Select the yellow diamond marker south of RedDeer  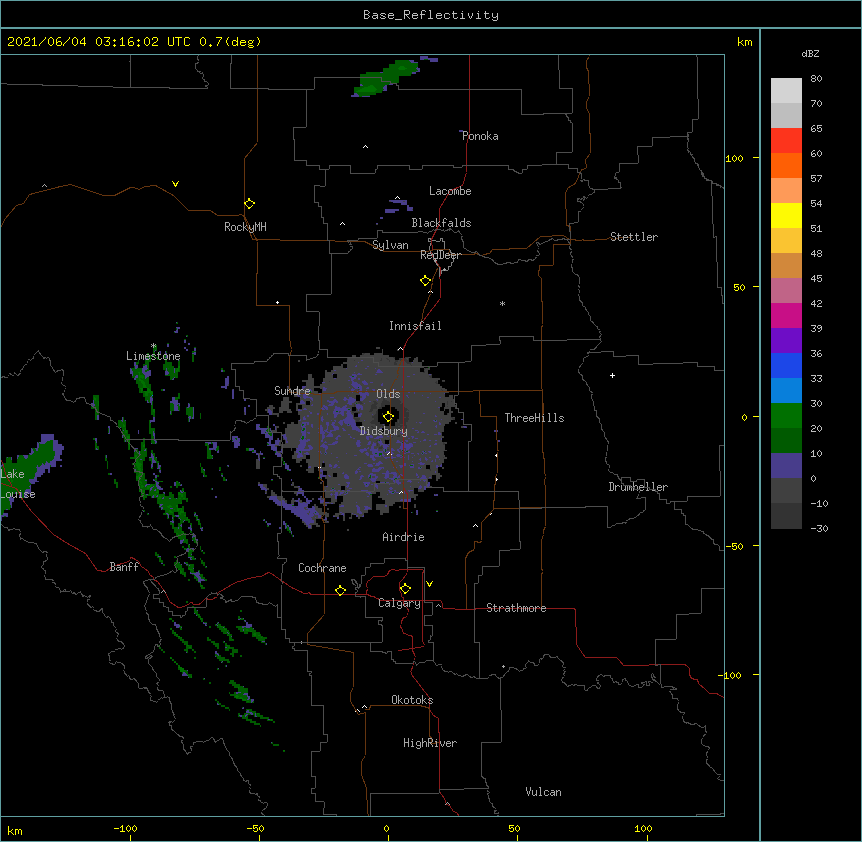[x=425, y=281]
